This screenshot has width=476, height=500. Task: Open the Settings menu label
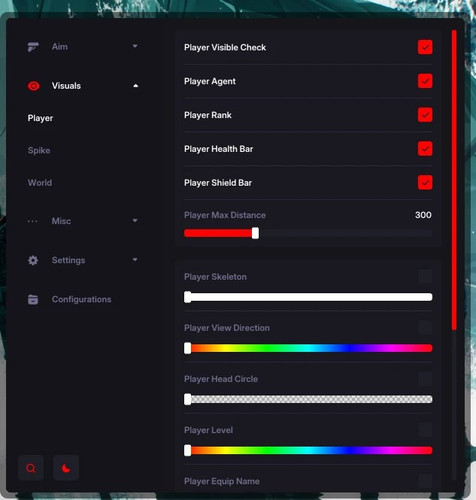(68, 260)
